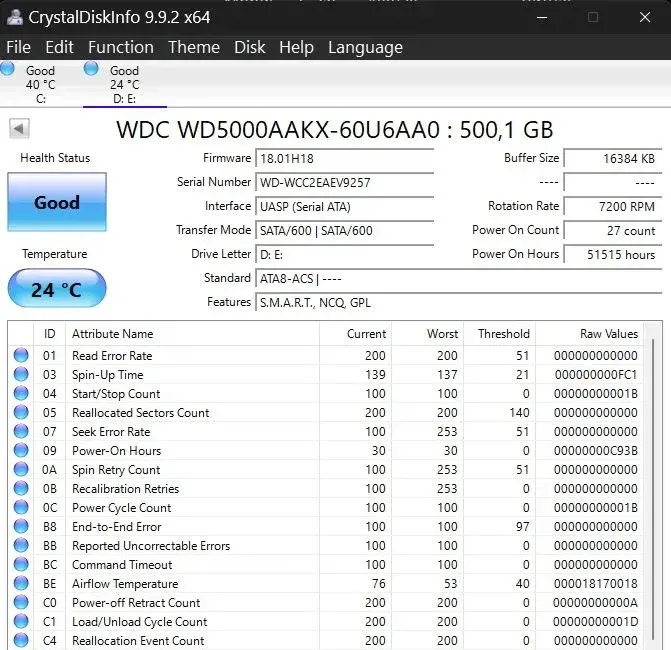671x650 pixels.
Task: Click the Worst column header
Action: (427, 334)
